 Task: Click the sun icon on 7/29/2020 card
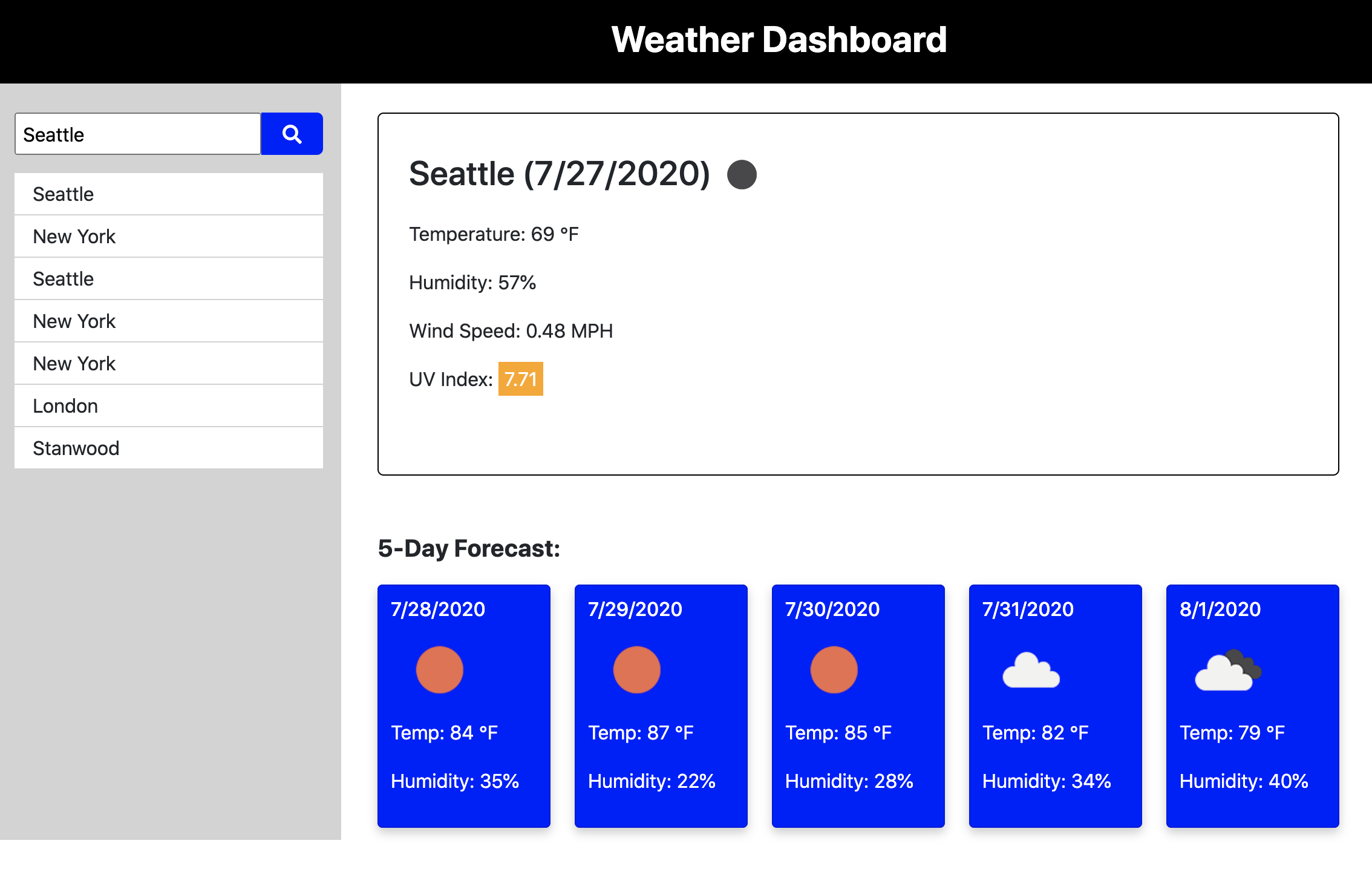pyautogui.click(x=636, y=670)
